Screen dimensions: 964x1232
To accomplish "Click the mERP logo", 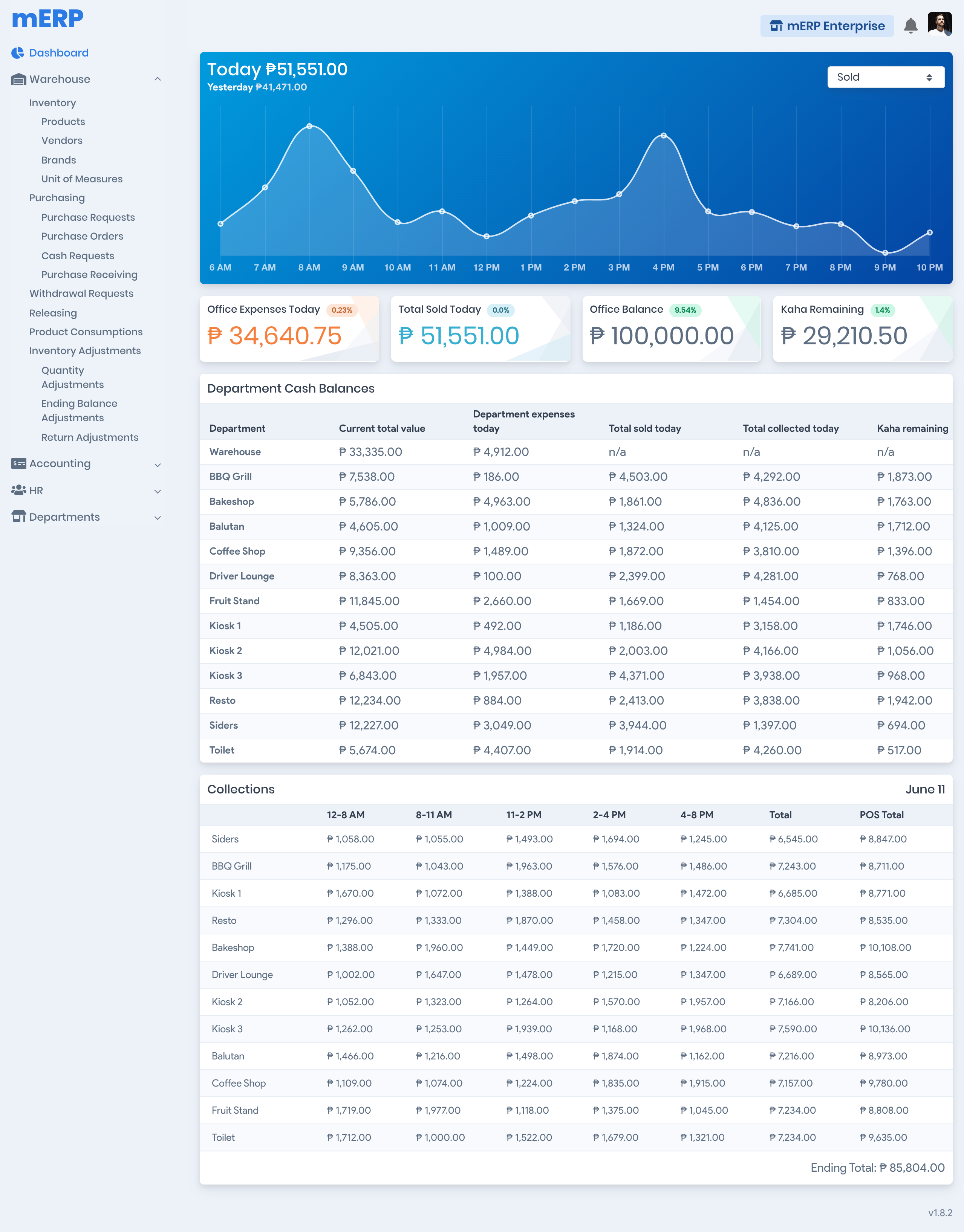I will pyautogui.click(x=47, y=18).
